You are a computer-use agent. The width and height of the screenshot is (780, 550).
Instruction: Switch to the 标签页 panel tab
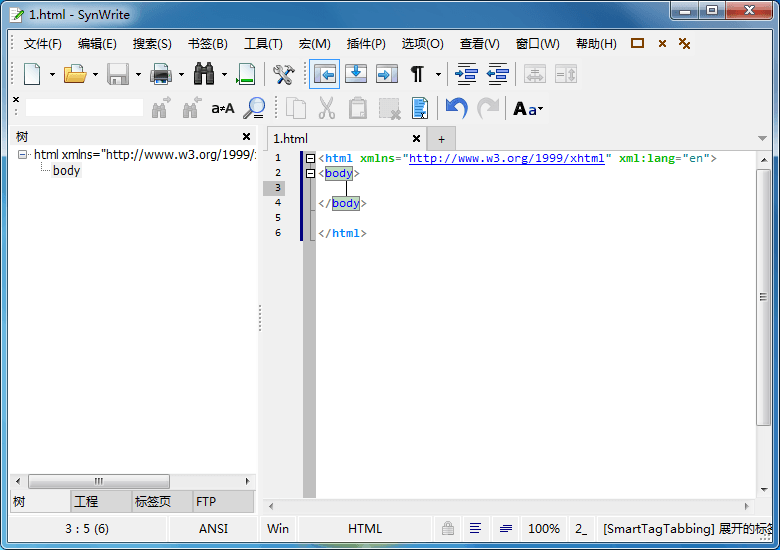coord(162,501)
